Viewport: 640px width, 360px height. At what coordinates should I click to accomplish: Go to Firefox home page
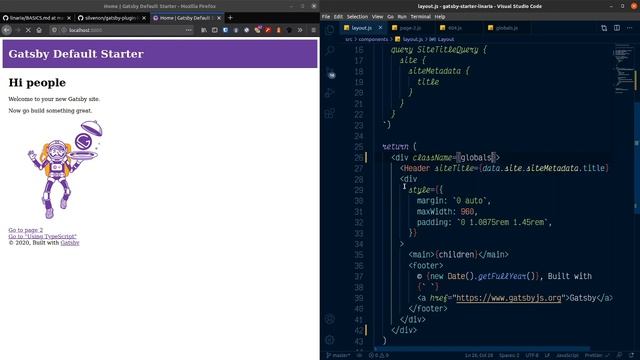[39, 30]
